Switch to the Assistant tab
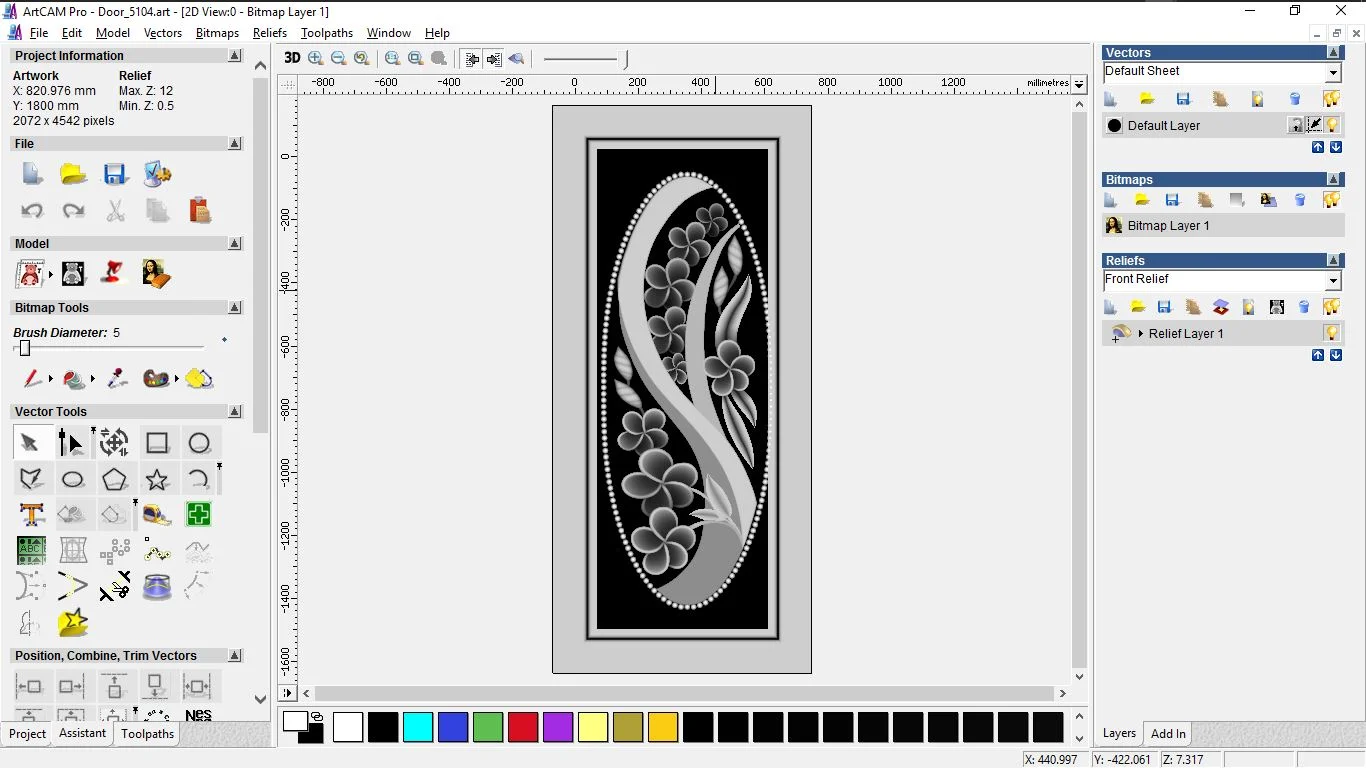Screen dimensions: 1366x768 tap(82, 733)
